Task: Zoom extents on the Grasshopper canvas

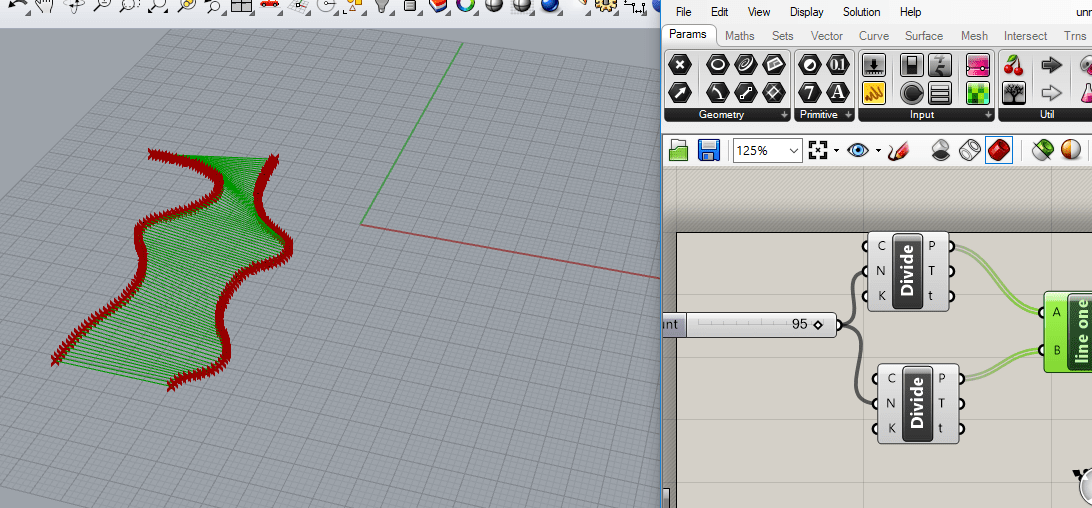Action: click(818, 150)
